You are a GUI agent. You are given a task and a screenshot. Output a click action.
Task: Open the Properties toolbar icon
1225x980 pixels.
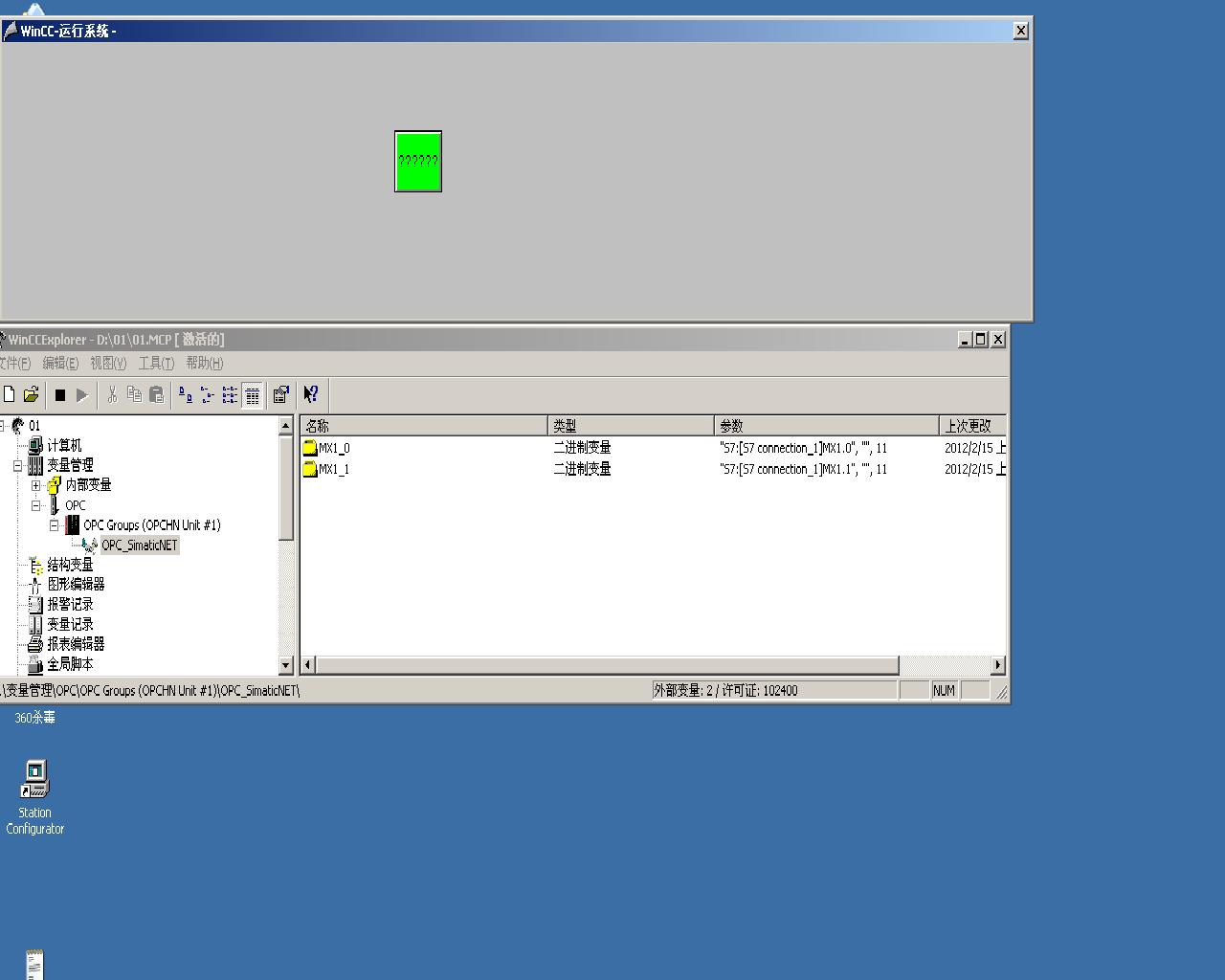(x=280, y=394)
